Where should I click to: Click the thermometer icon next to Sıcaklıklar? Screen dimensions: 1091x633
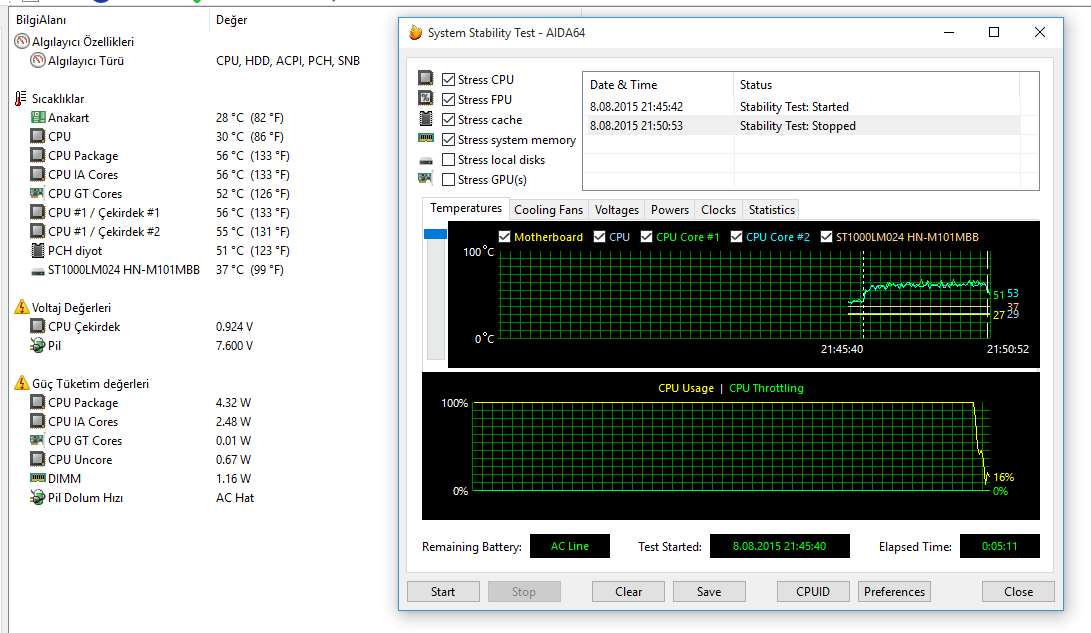tap(21, 99)
